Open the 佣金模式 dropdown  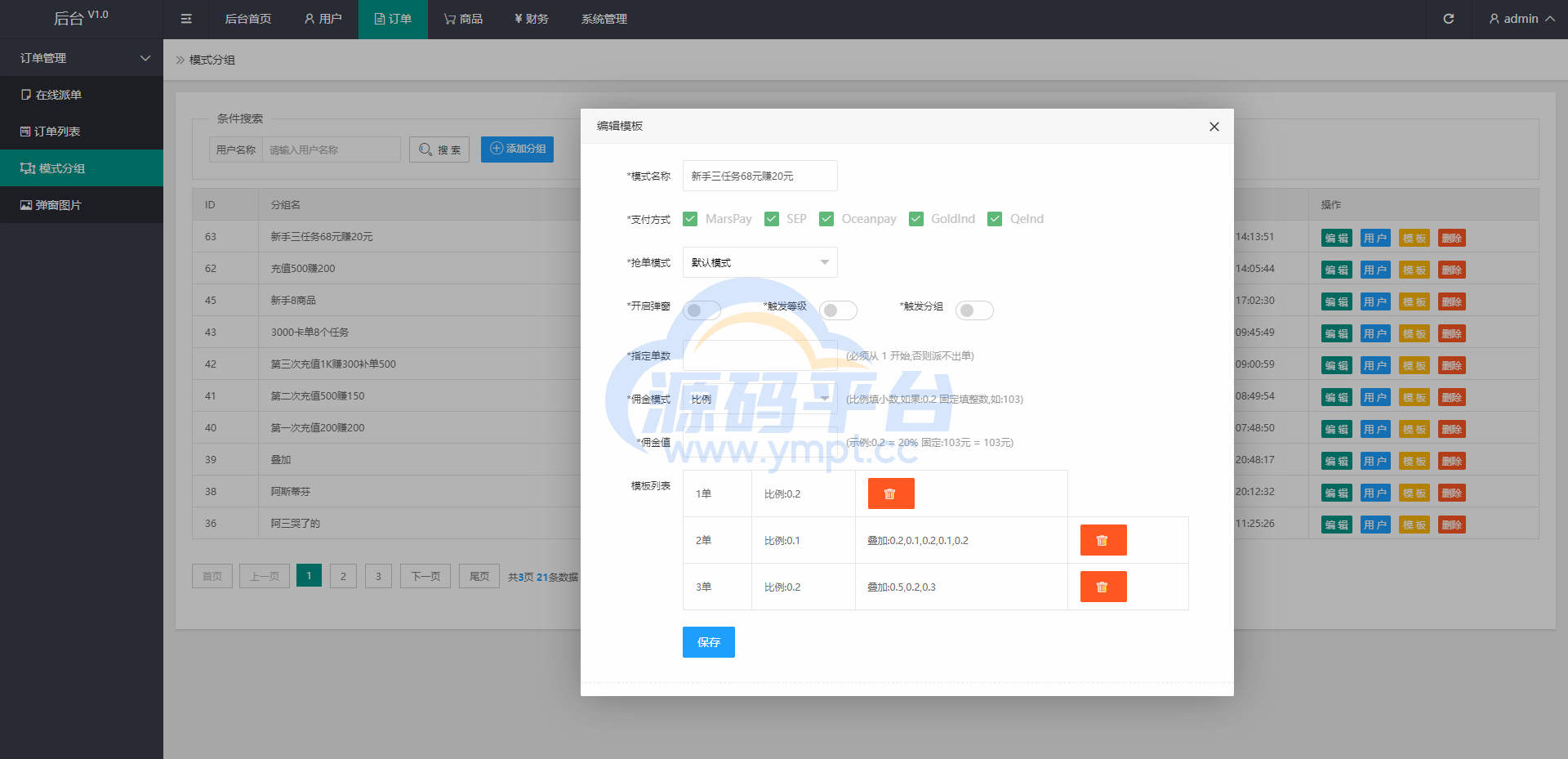pos(760,399)
